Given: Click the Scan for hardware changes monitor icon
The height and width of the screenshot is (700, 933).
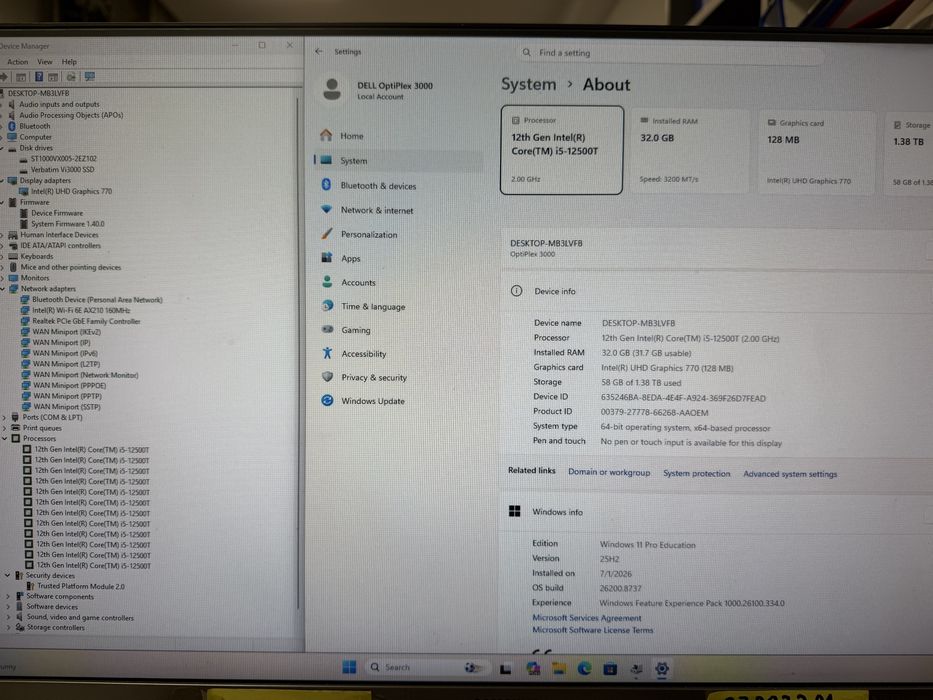Looking at the screenshot, I should click(90, 77).
